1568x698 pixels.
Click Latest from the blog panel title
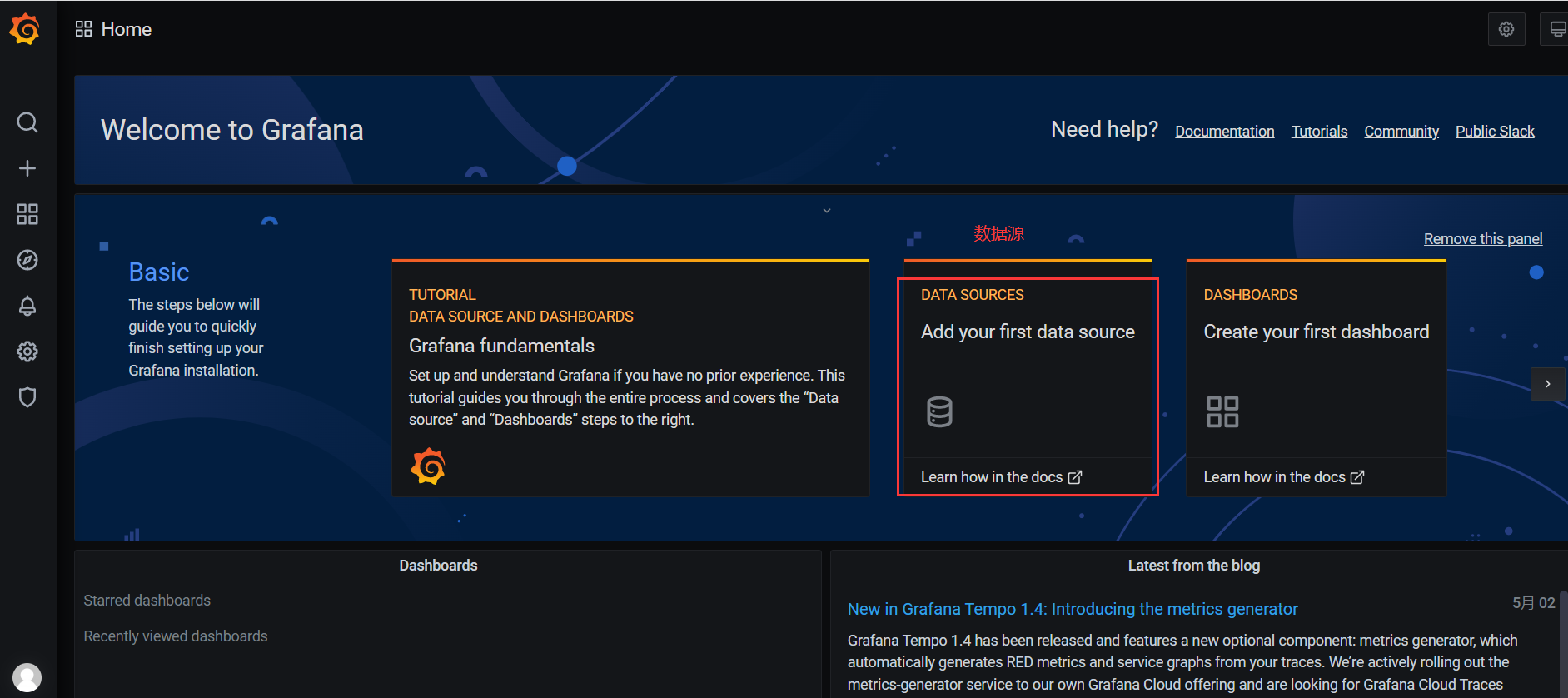coord(1193,566)
